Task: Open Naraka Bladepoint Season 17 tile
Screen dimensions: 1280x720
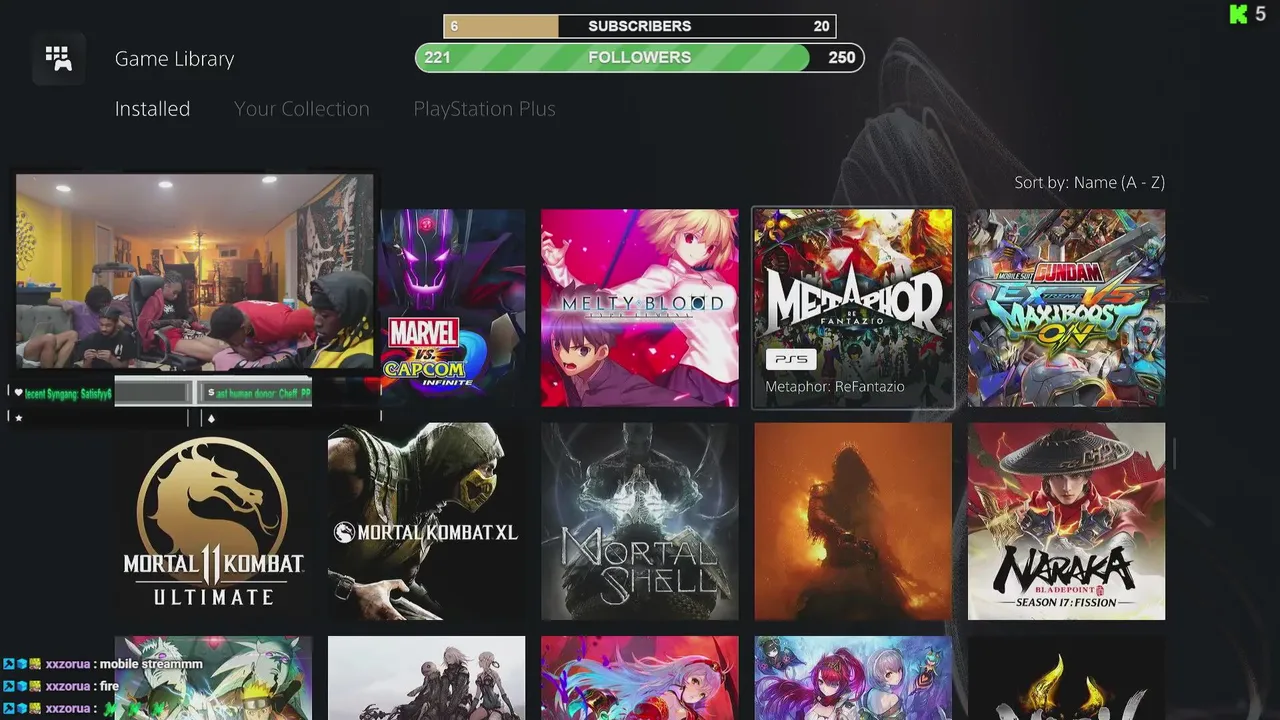Action: click(x=1066, y=521)
